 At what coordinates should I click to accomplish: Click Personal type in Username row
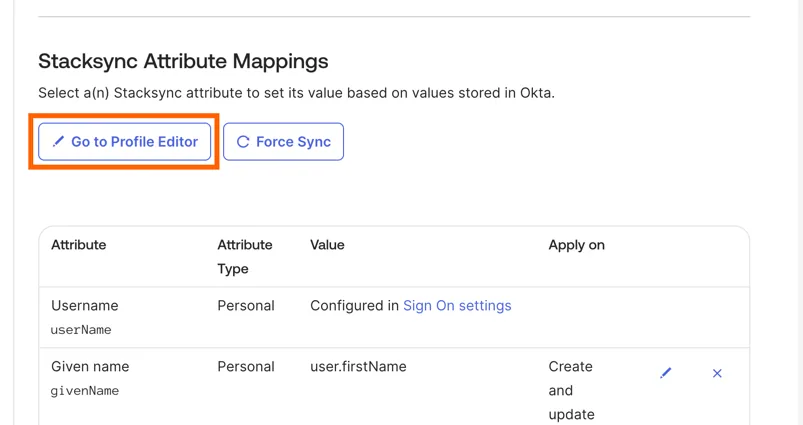coord(246,306)
